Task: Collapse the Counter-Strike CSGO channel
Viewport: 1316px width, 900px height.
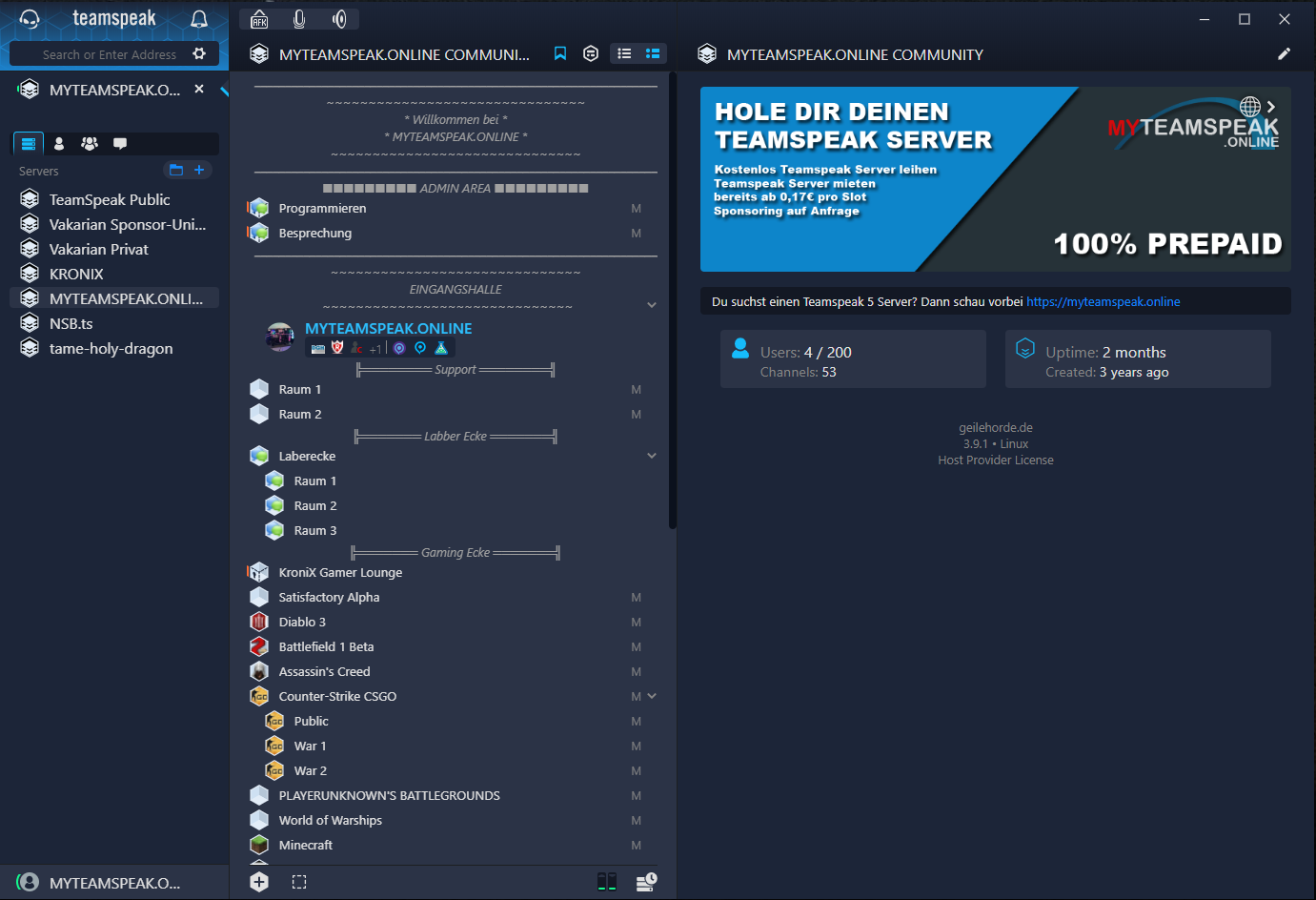Action: (x=652, y=696)
